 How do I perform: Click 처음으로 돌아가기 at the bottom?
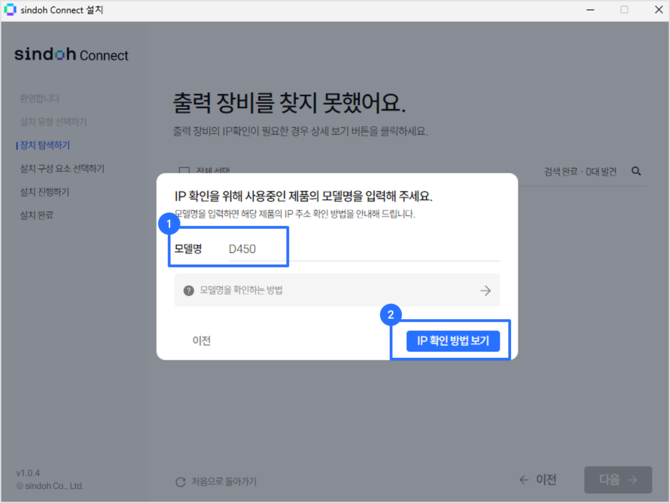tap(224, 482)
